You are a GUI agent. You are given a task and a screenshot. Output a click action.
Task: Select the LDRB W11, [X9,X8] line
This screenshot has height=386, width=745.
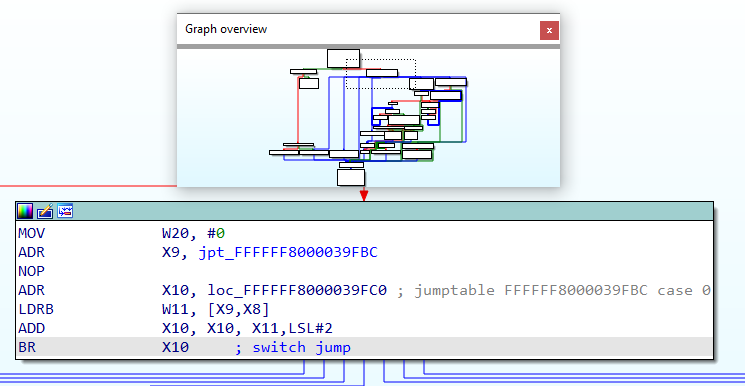coord(364,309)
